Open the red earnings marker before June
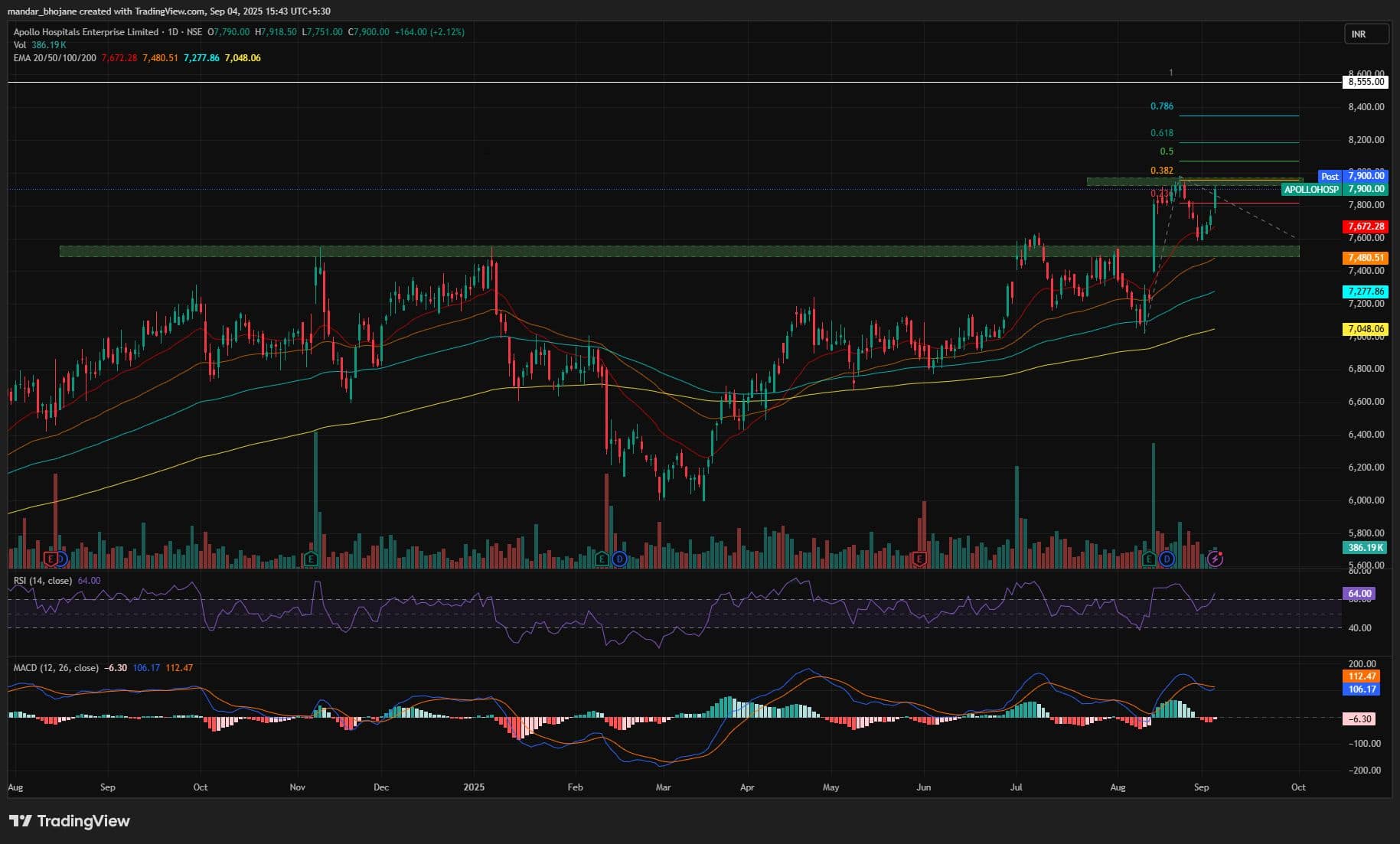Image resolution: width=1400 pixels, height=844 pixels. click(x=919, y=559)
